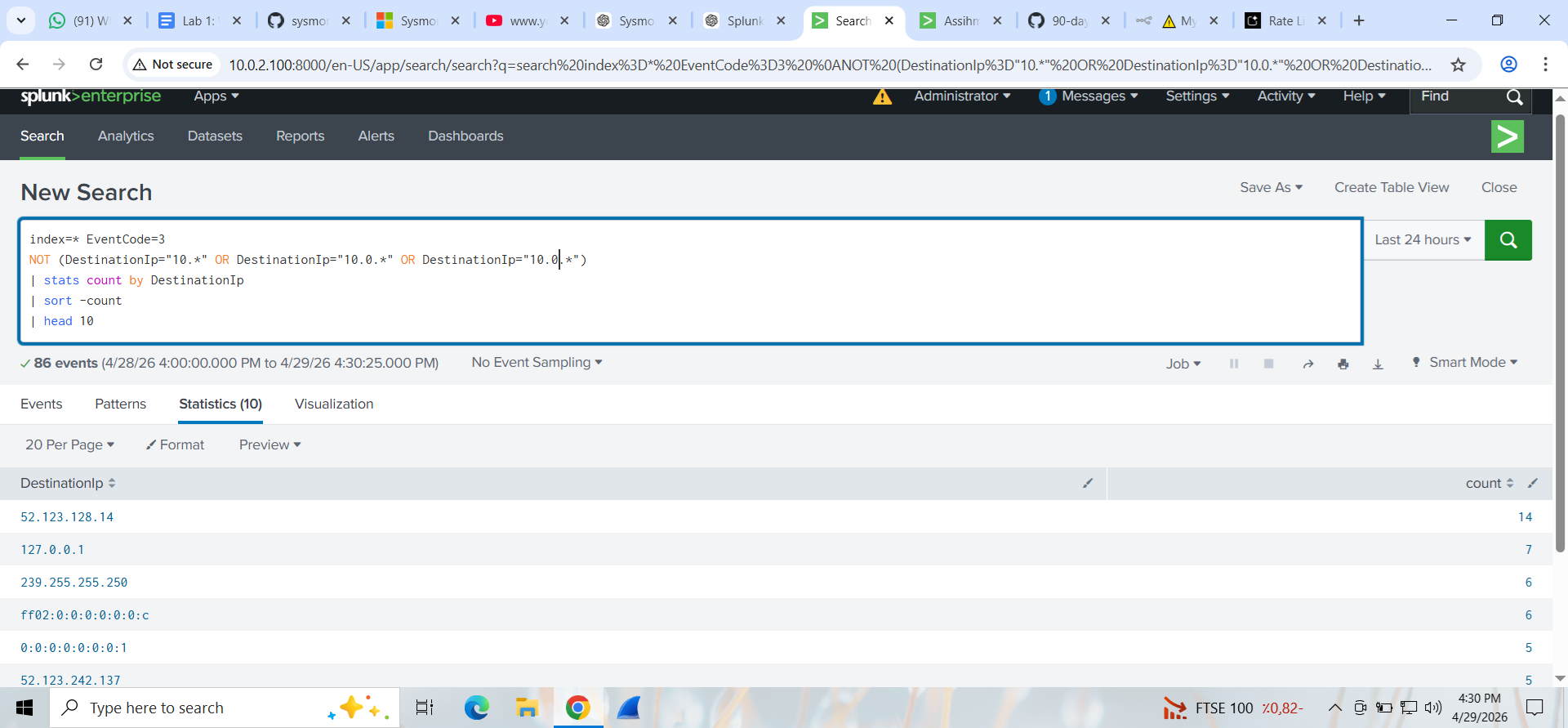Export results with the download icon
The width and height of the screenshot is (1568, 728).
click(1378, 364)
